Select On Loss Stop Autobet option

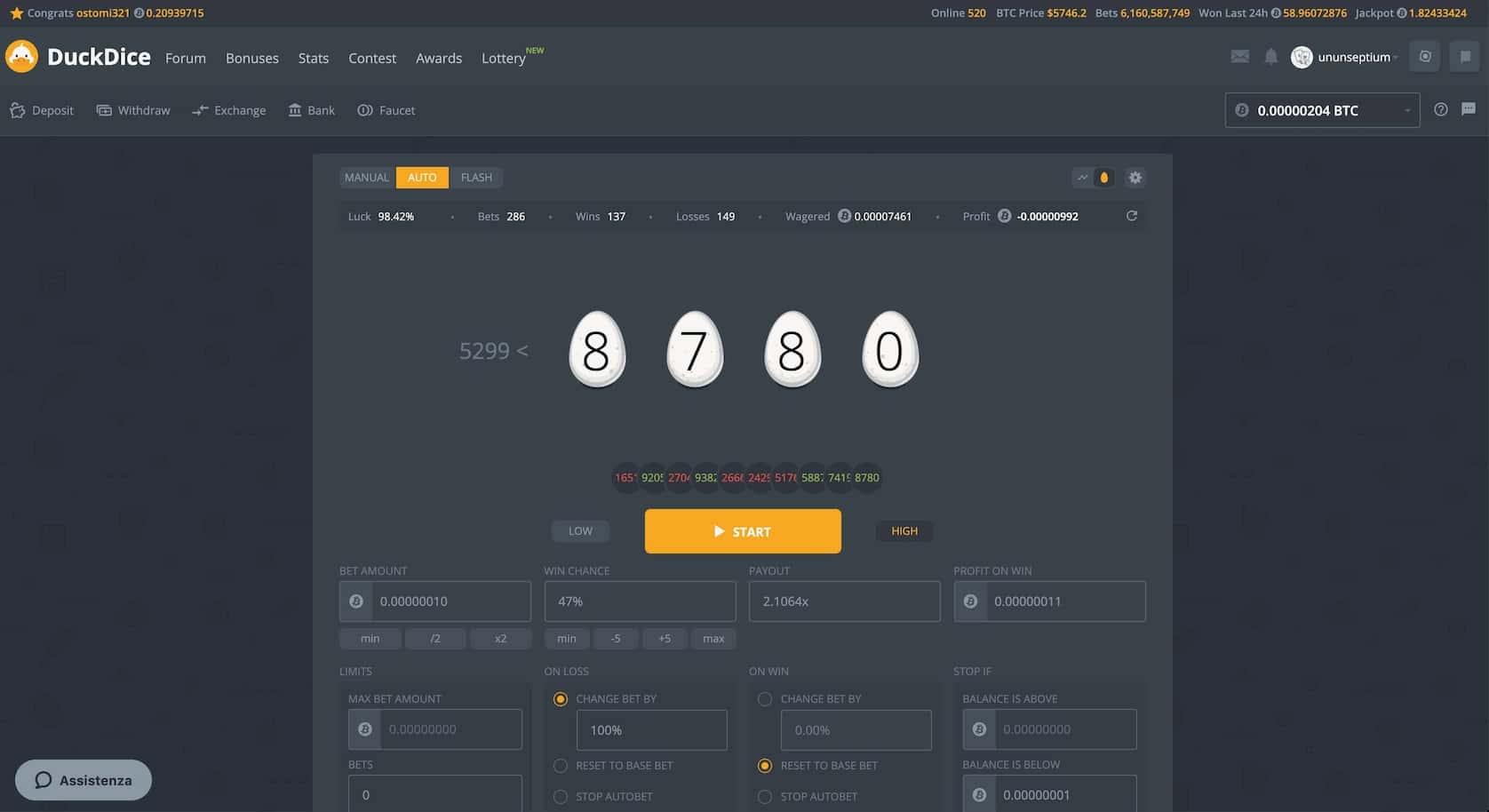(561, 797)
